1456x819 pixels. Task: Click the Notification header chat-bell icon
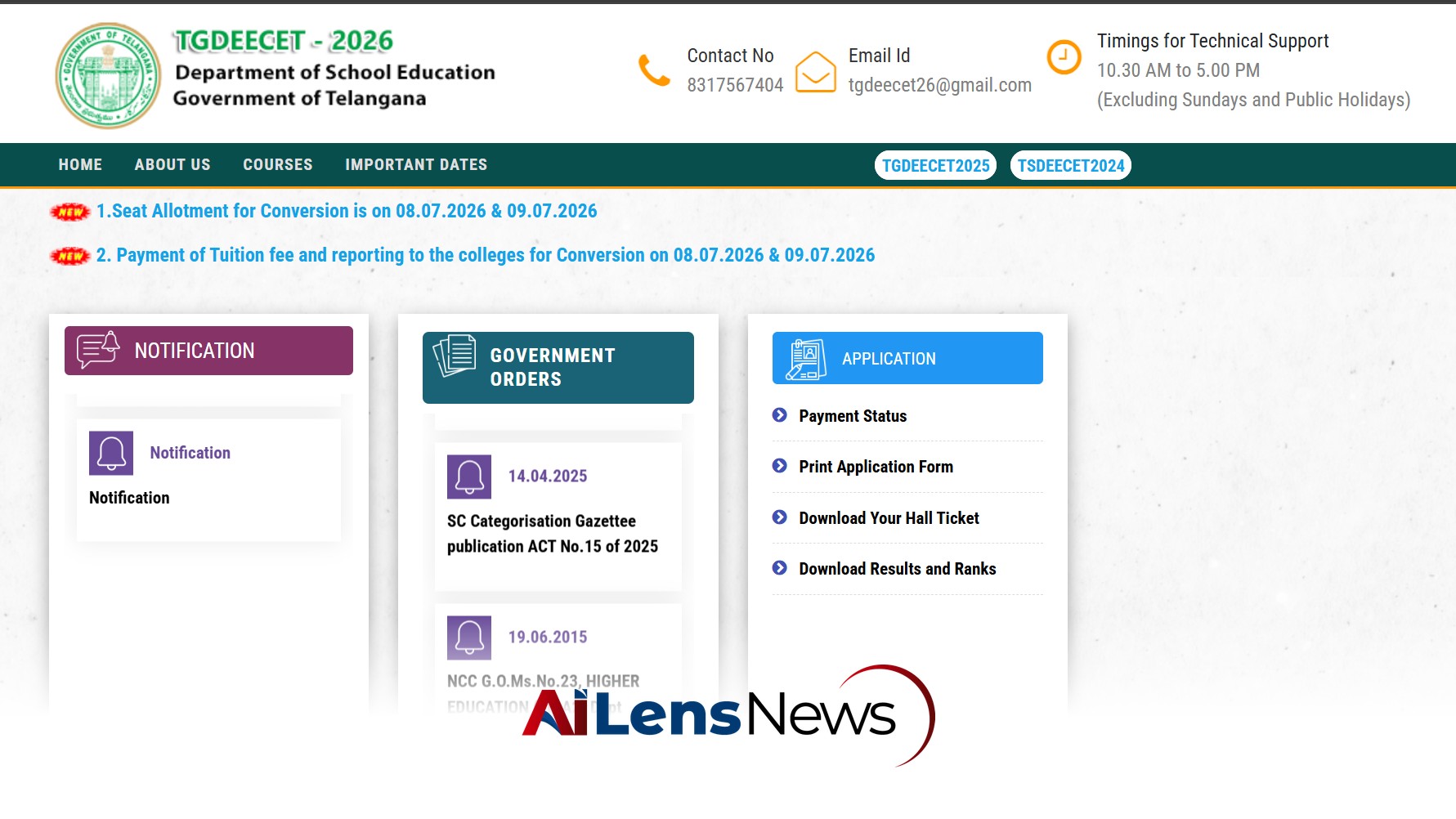pos(98,351)
